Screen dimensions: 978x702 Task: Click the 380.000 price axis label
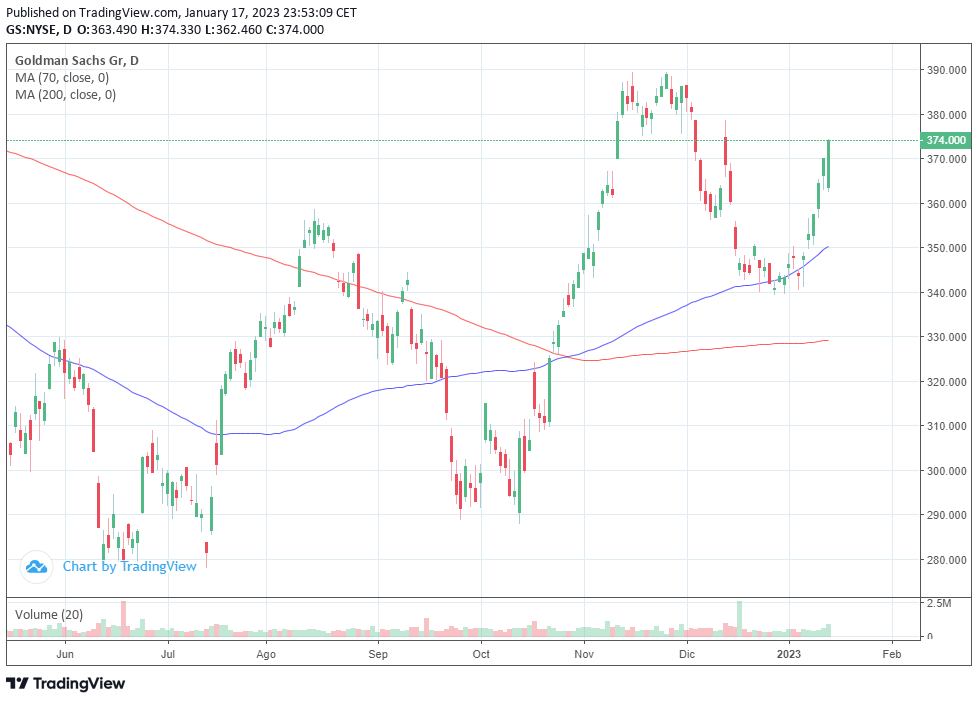tap(946, 115)
